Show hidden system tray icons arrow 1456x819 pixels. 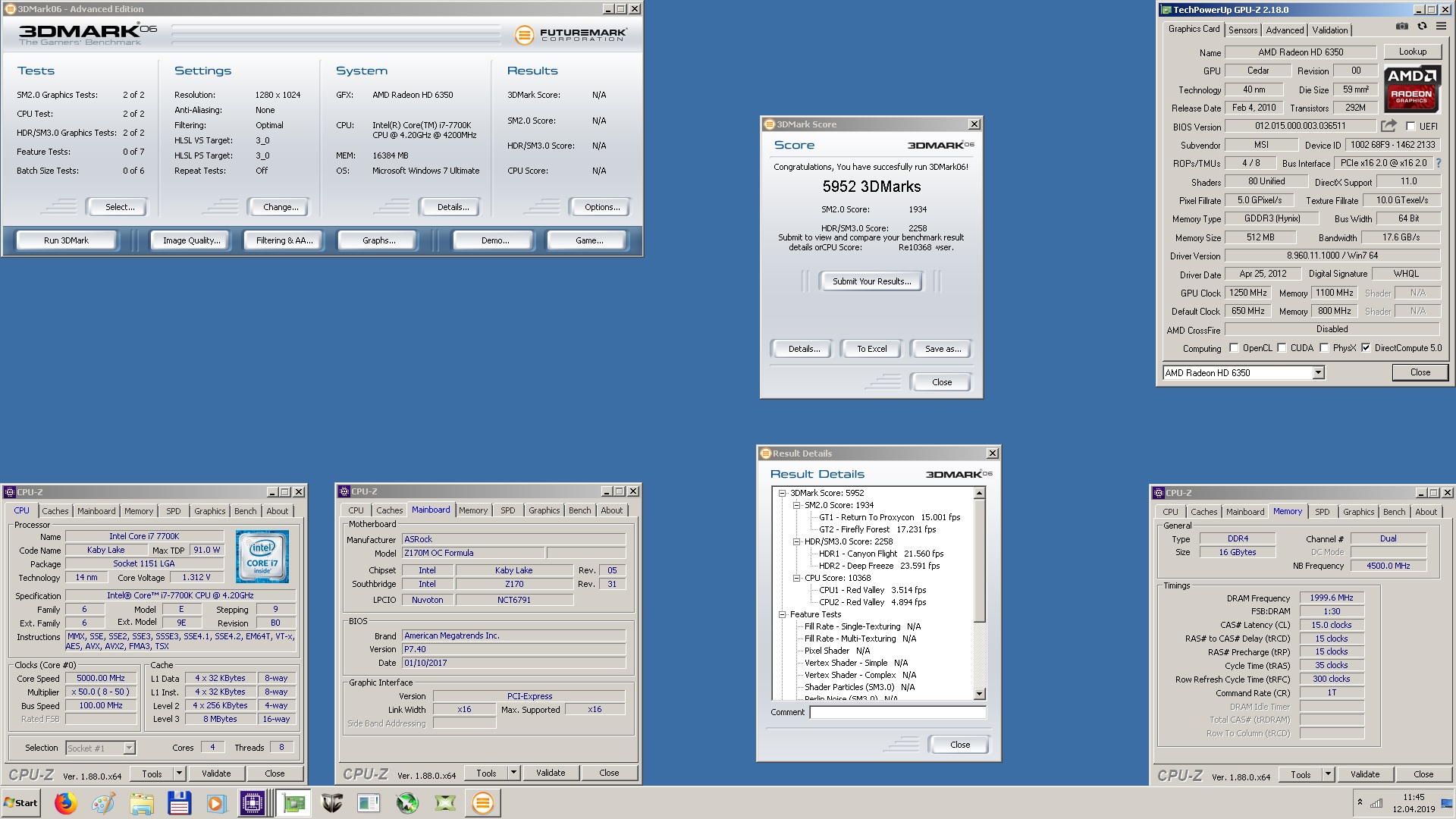1360,802
